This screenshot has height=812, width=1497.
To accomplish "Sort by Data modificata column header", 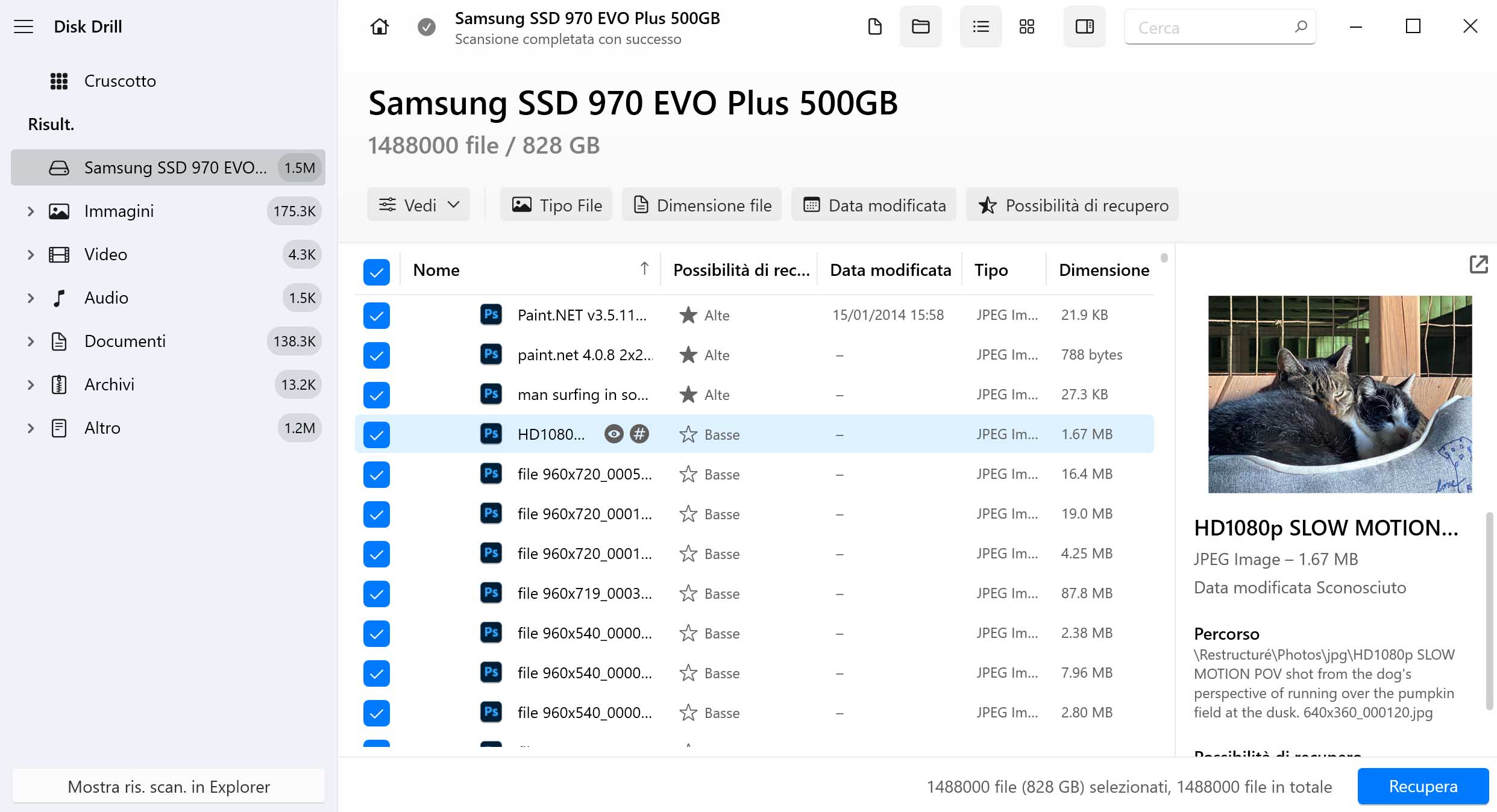I will click(x=890, y=270).
